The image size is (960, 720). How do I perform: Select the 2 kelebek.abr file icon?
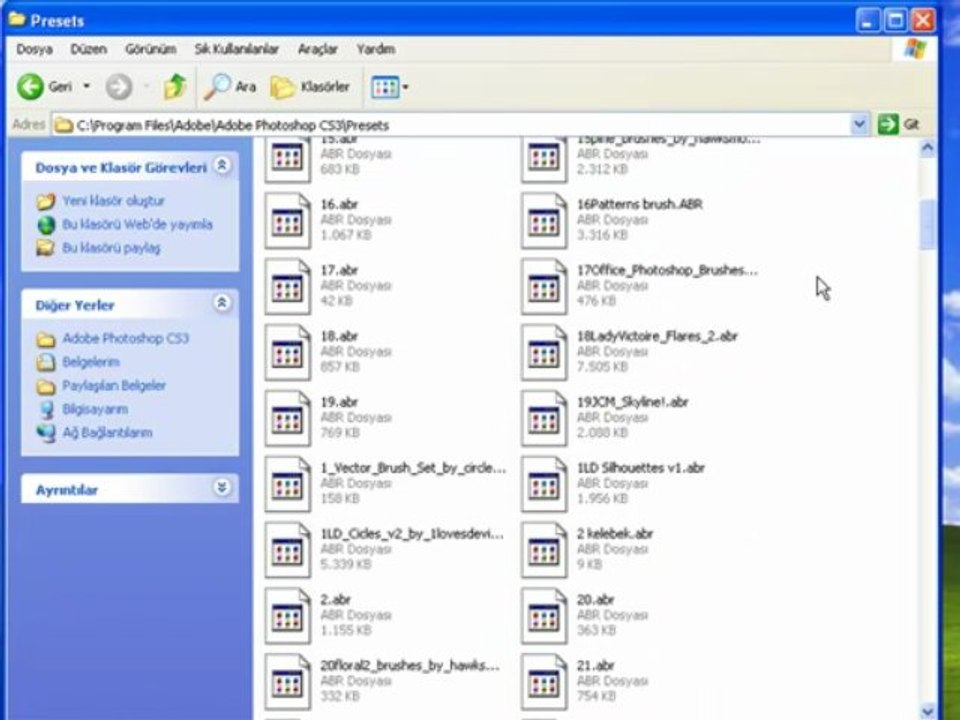[544, 550]
